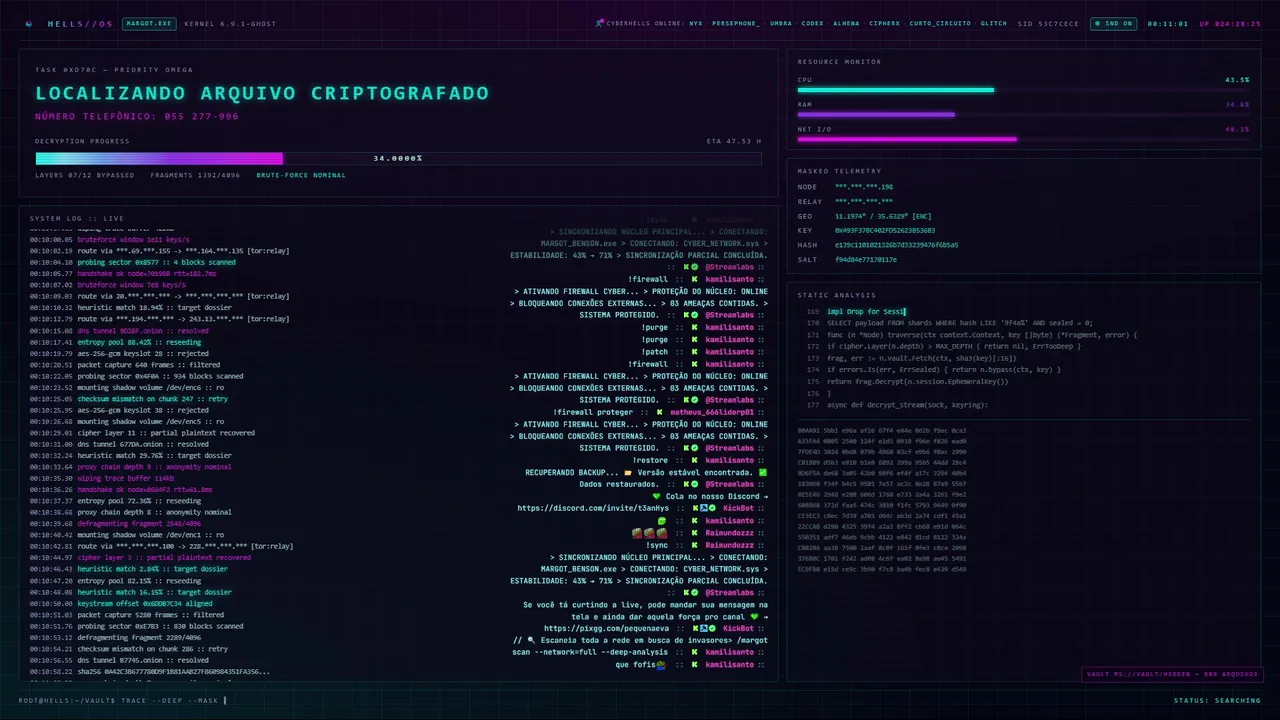The width and height of the screenshot is (1280, 720).
Task: Focus the ROOT@HELLS command prompt input
Action: pyautogui.click(x=122, y=700)
